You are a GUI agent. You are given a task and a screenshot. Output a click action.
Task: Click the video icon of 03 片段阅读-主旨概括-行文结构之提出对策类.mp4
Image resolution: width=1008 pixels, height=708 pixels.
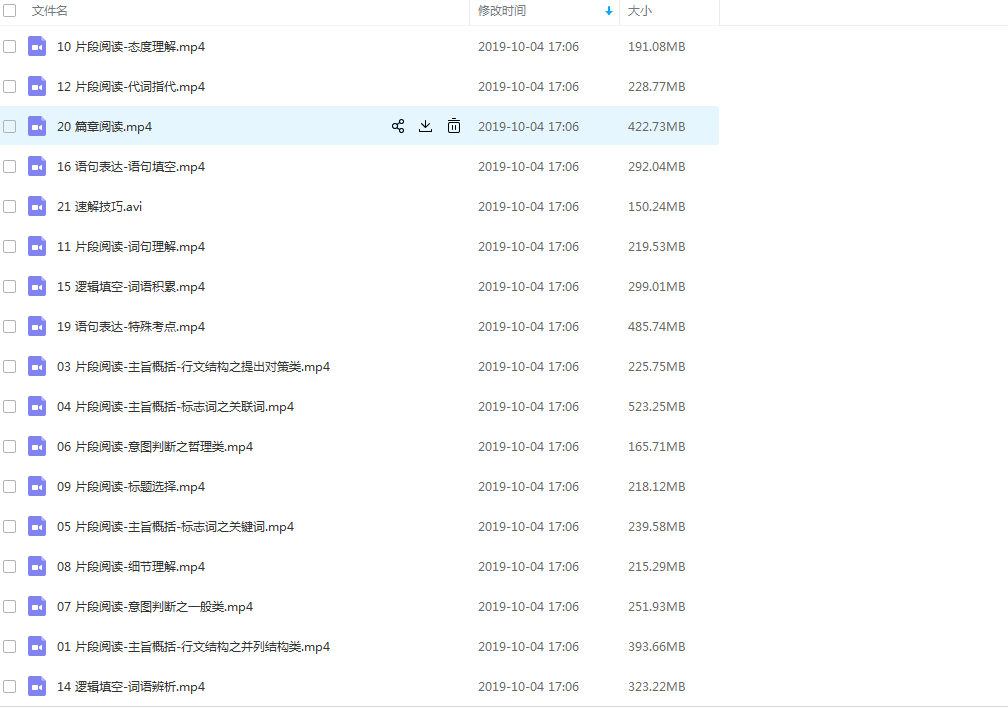[x=37, y=366]
